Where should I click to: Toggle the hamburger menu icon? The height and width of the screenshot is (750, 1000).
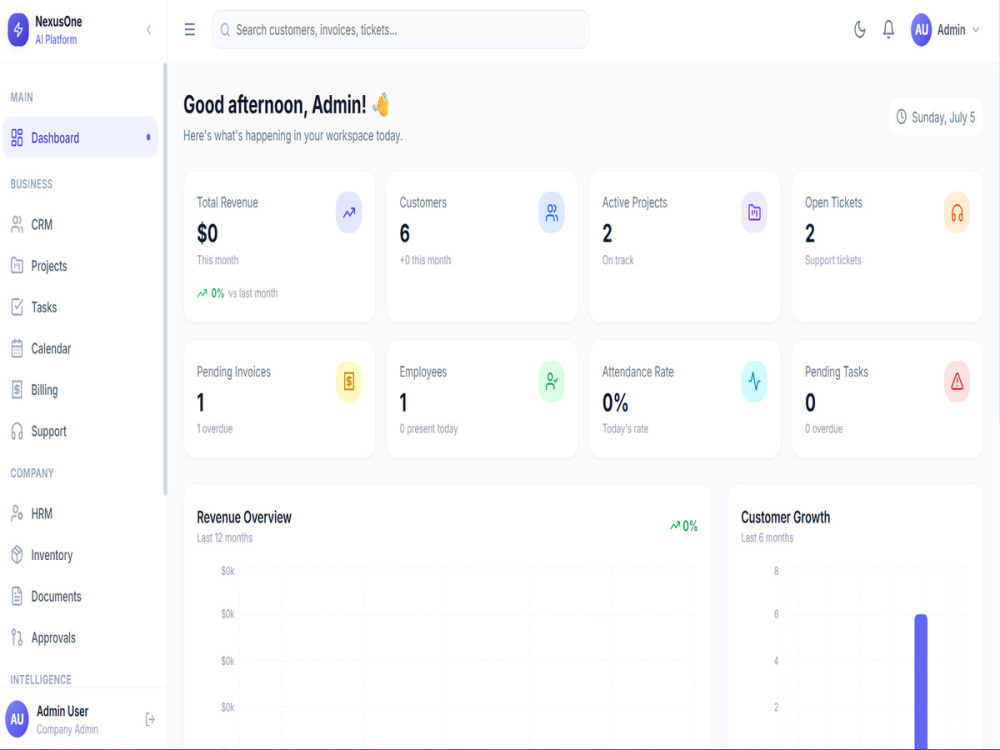(x=189, y=29)
